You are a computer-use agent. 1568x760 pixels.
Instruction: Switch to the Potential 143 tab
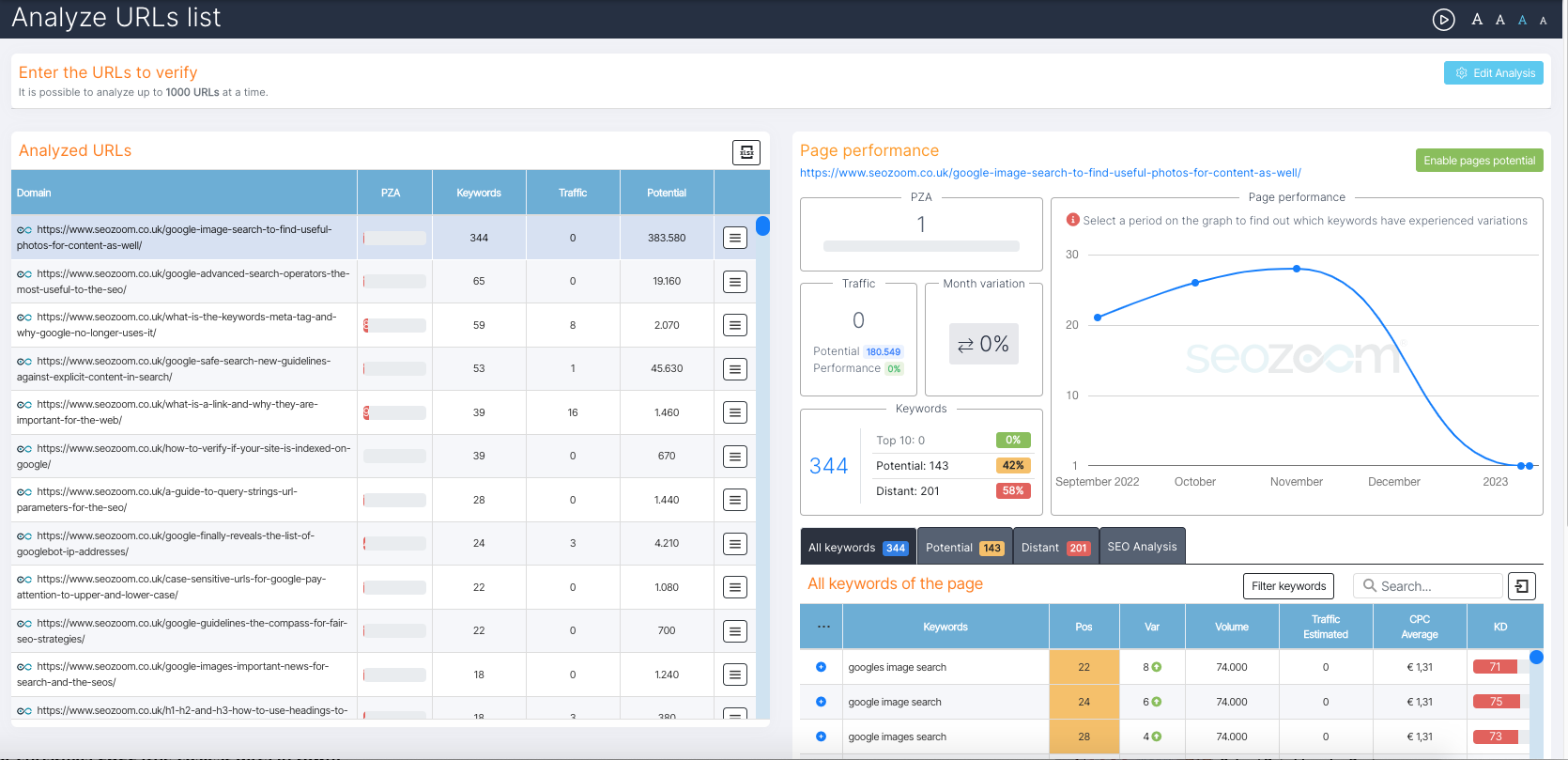(x=964, y=547)
